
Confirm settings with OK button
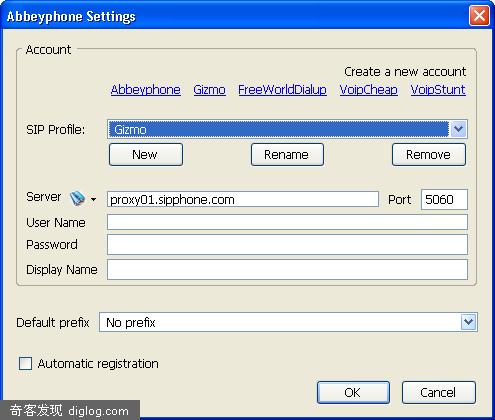click(353, 392)
